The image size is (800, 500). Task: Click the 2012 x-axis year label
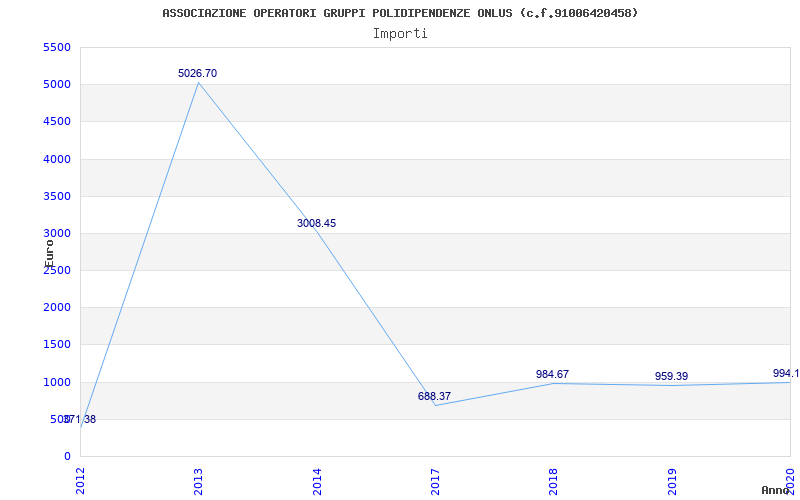point(80,481)
